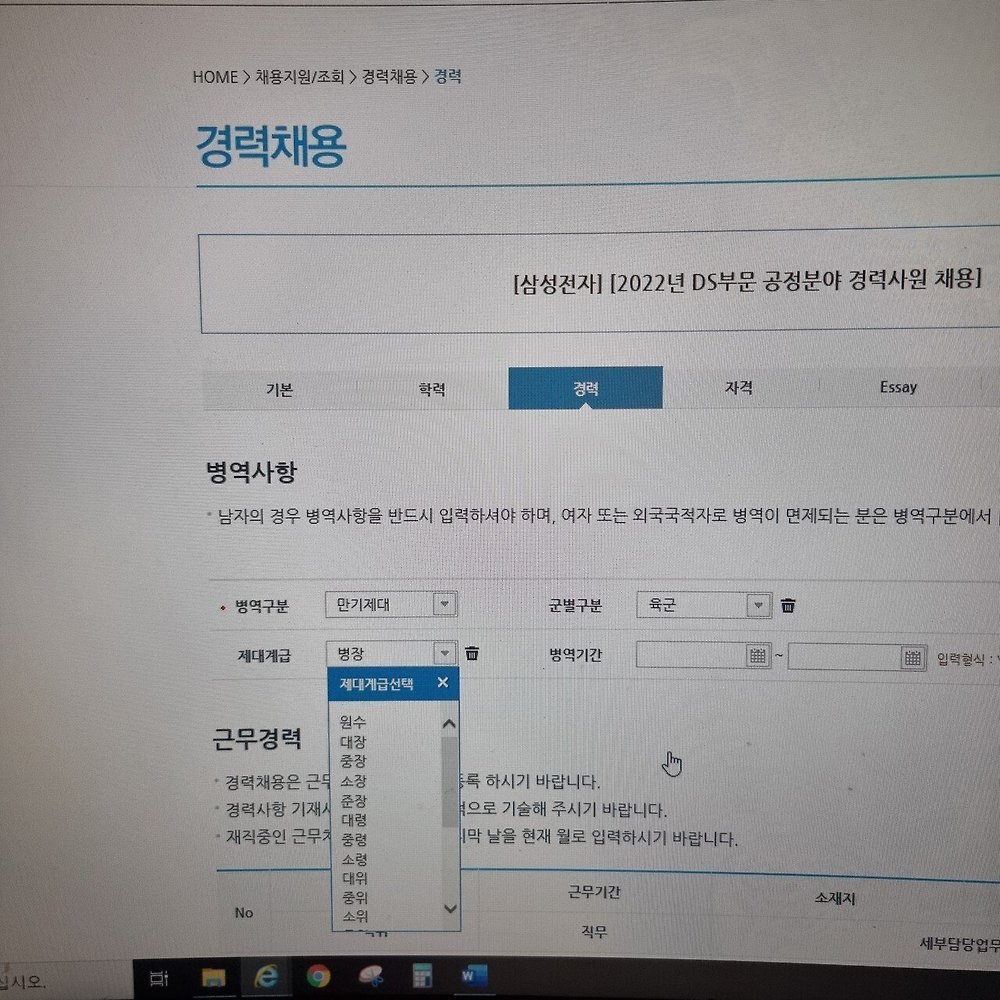Open the Snipping Tool on the taskbar
Image resolution: width=1000 pixels, height=1000 pixels.
tap(371, 975)
